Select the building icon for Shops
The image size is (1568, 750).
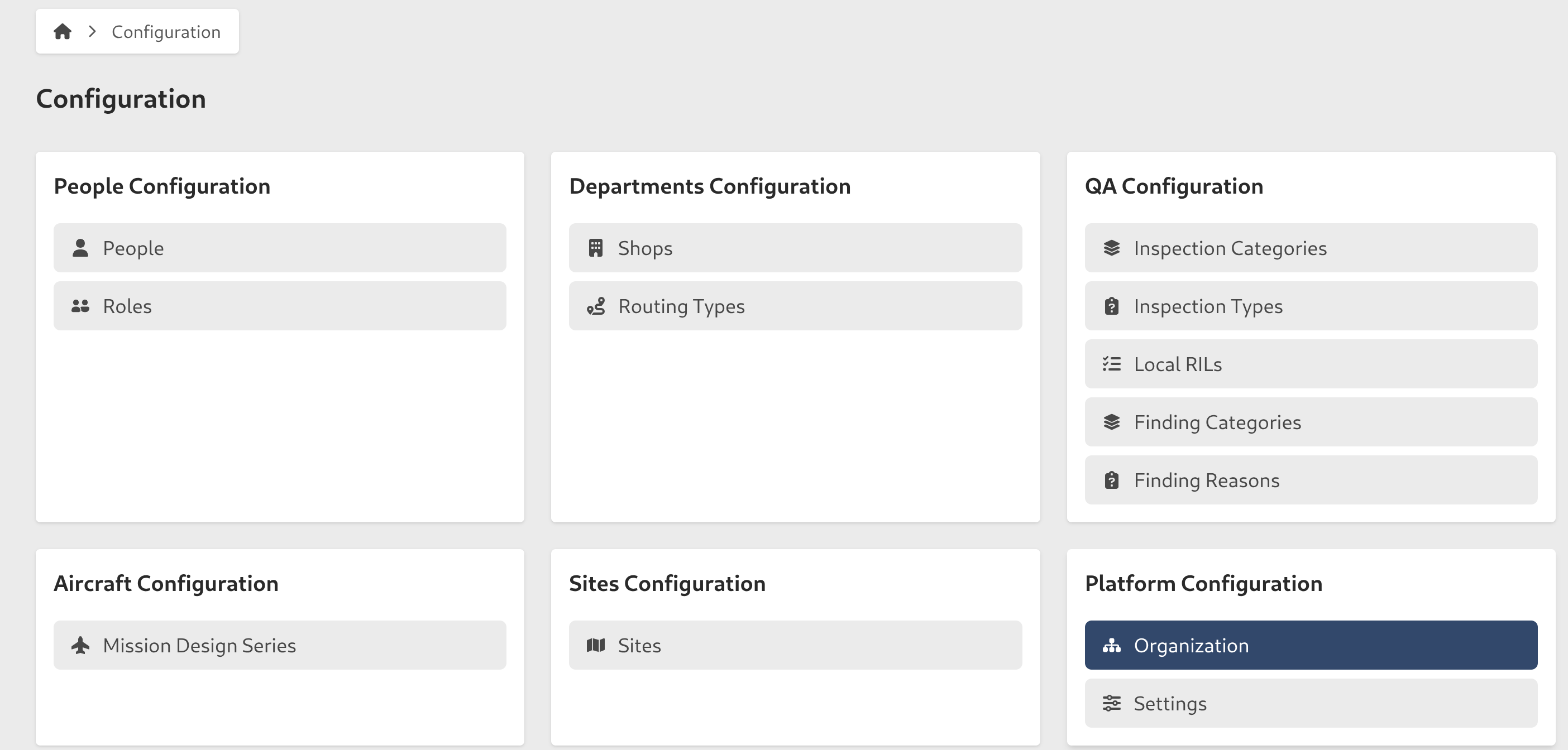(595, 248)
